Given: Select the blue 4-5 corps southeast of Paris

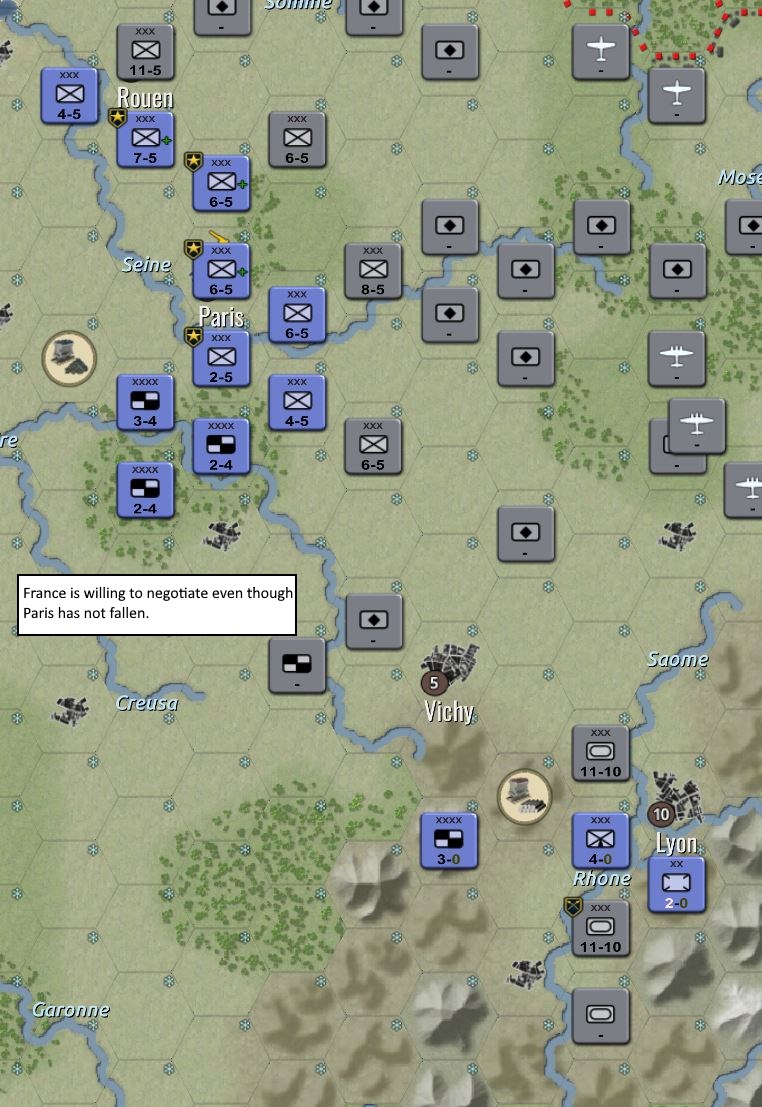Looking at the screenshot, I should click(297, 402).
